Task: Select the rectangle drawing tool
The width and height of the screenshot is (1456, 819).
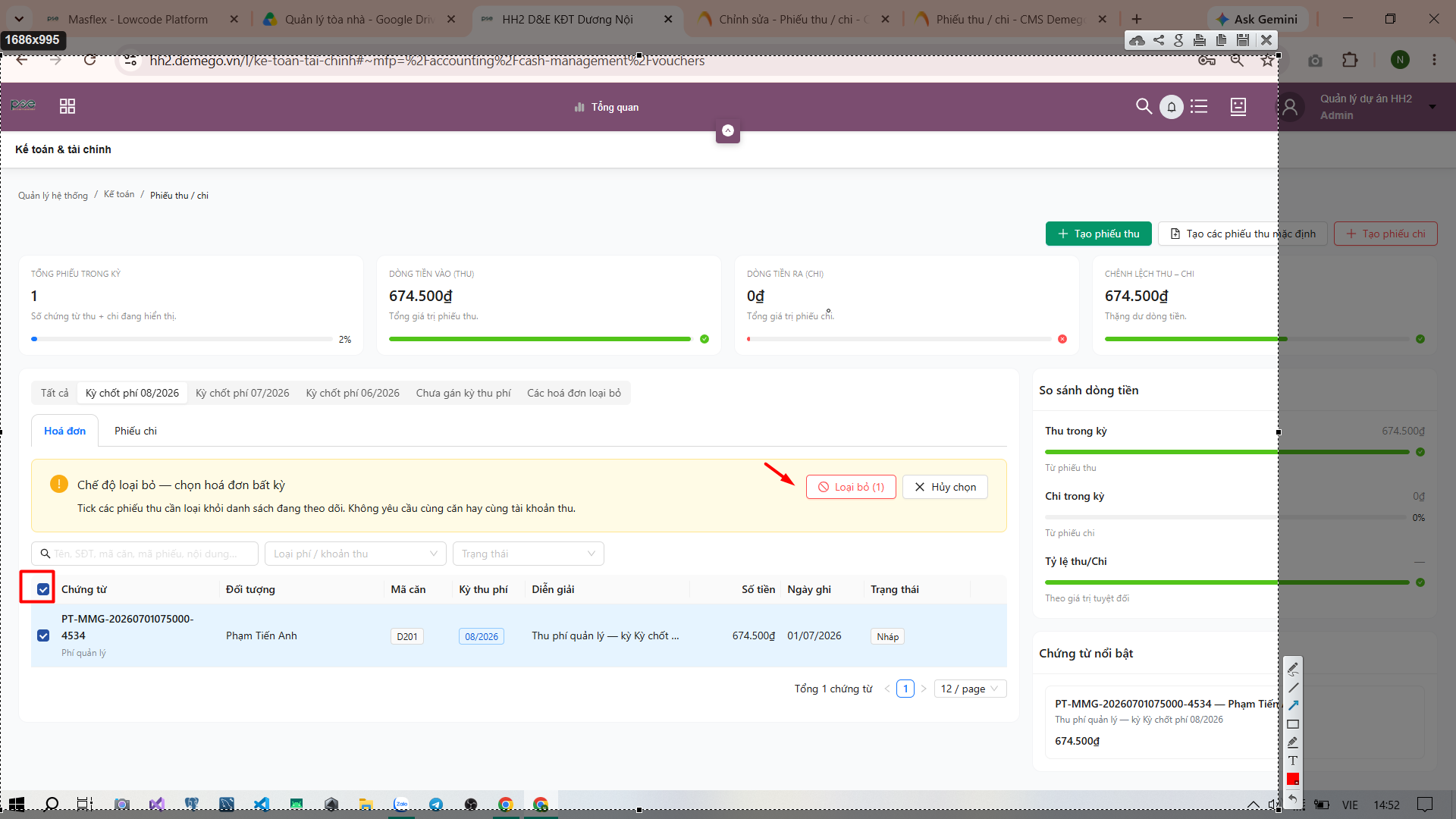Action: [1293, 724]
